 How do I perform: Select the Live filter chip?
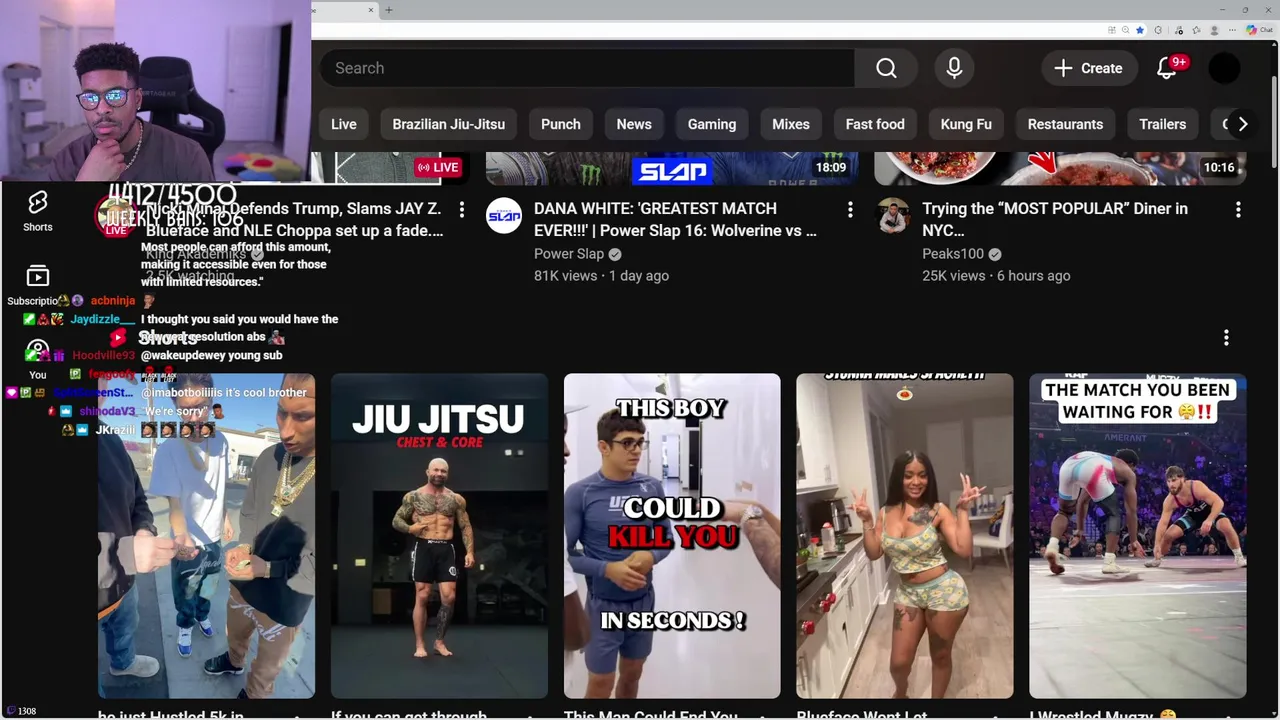(x=344, y=124)
